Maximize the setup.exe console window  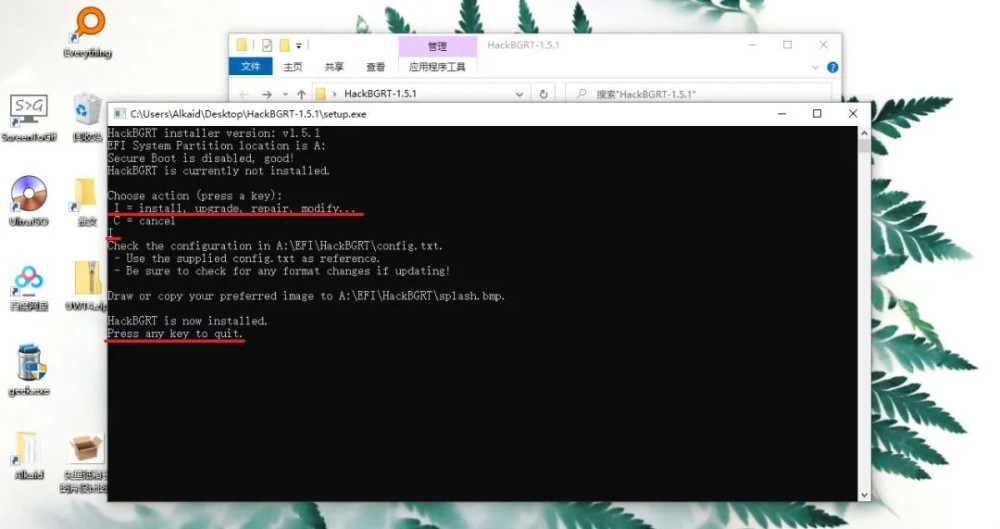coord(817,114)
